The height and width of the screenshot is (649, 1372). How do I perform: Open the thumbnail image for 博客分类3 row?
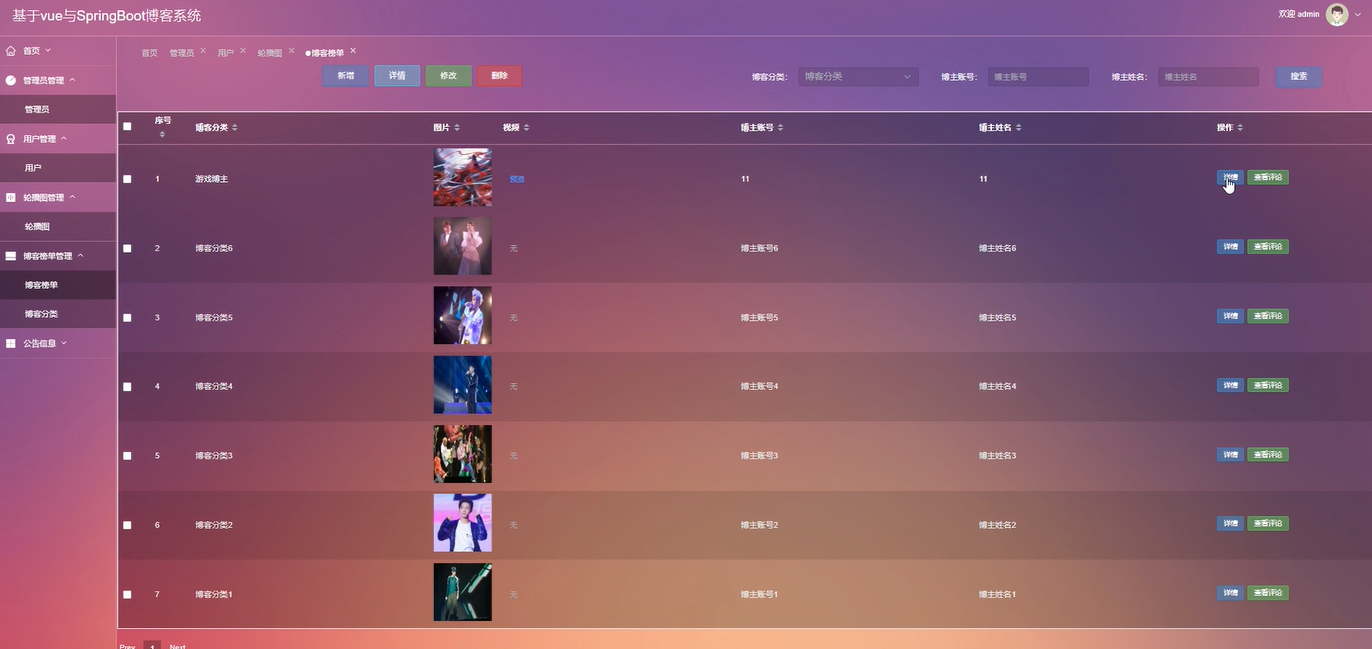point(462,454)
